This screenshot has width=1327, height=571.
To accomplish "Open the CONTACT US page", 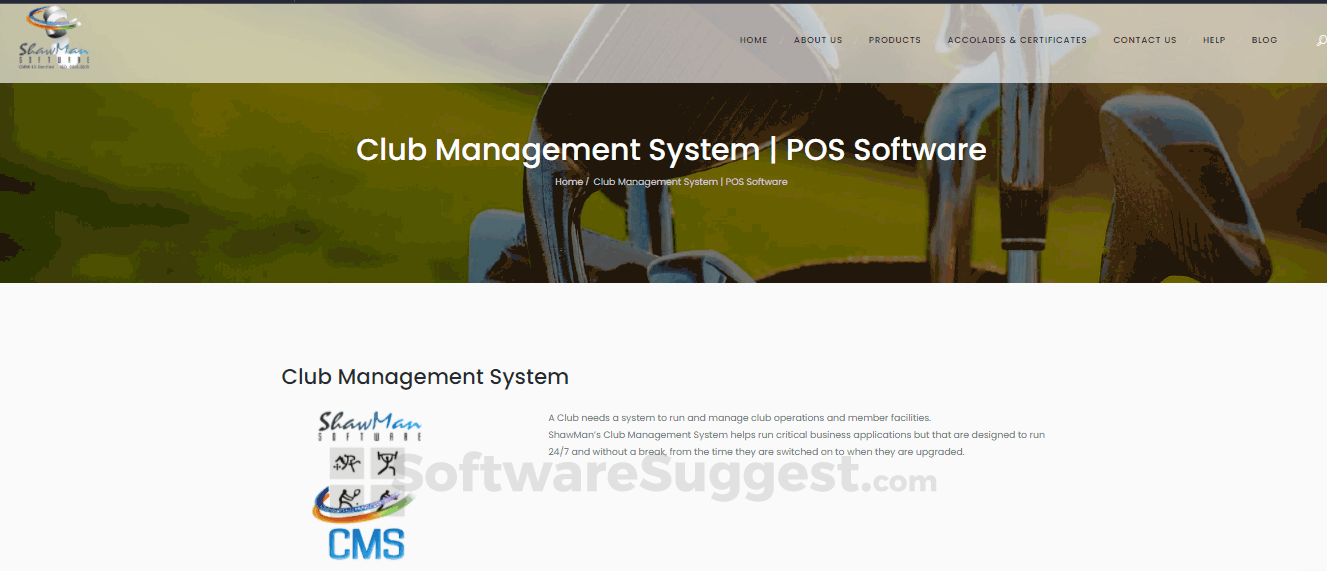I will pyautogui.click(x=1145, y=40).
